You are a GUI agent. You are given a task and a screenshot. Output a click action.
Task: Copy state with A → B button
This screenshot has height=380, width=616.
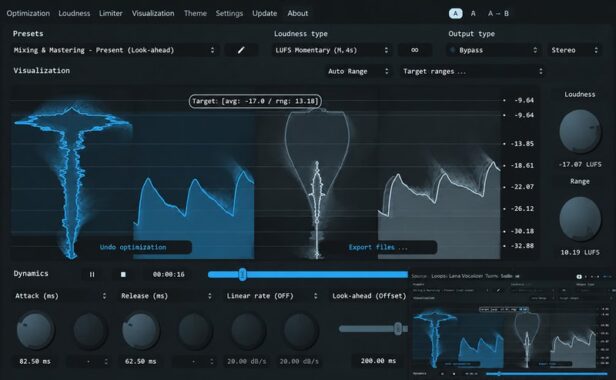(498, 13)
